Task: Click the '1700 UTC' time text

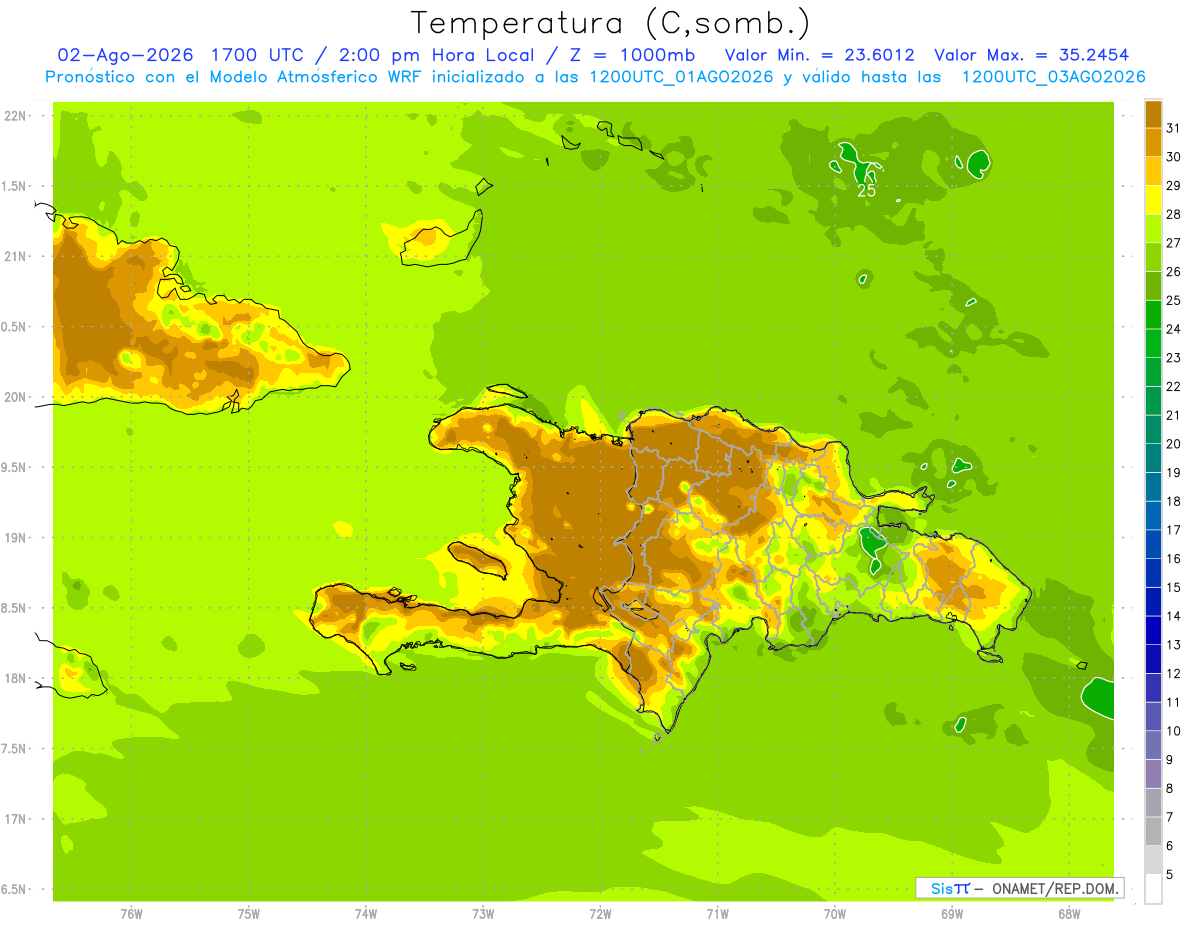Action: tap(259, 55)
